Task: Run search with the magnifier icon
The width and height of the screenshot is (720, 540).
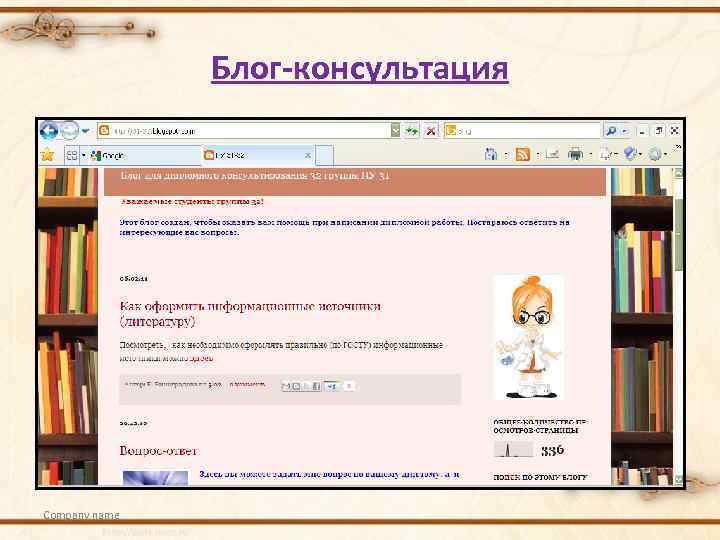Action: [x=611, y=131]
